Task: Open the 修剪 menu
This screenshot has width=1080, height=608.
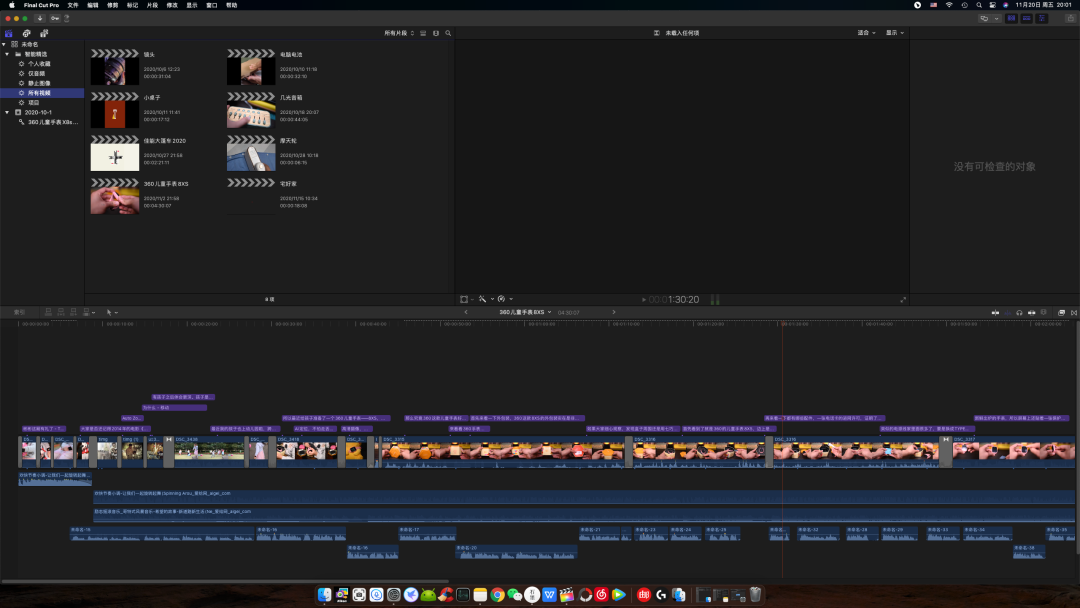Action: [113, 5]
